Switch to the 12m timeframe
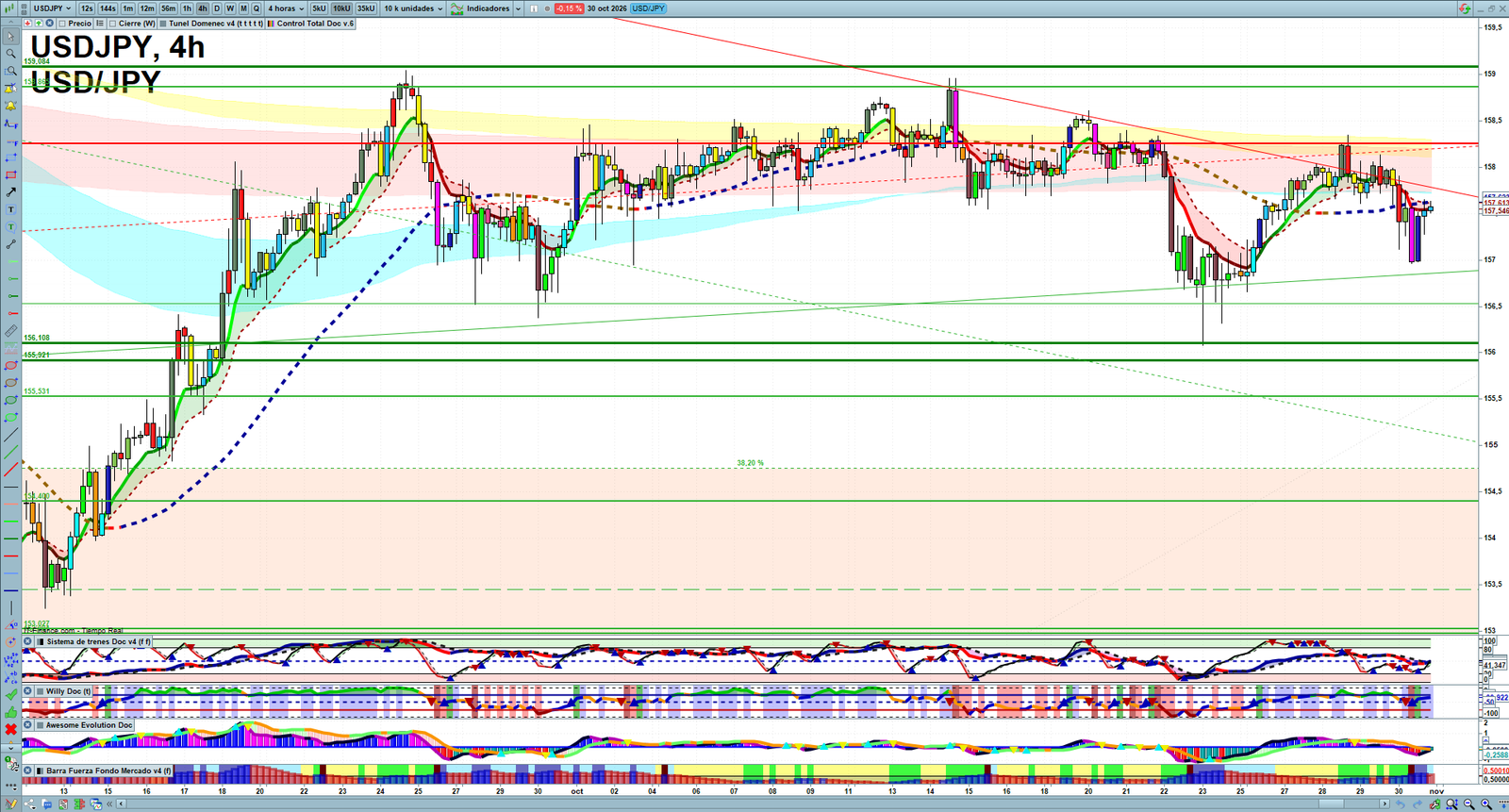The image size is (1509, 812). point(147,8)
